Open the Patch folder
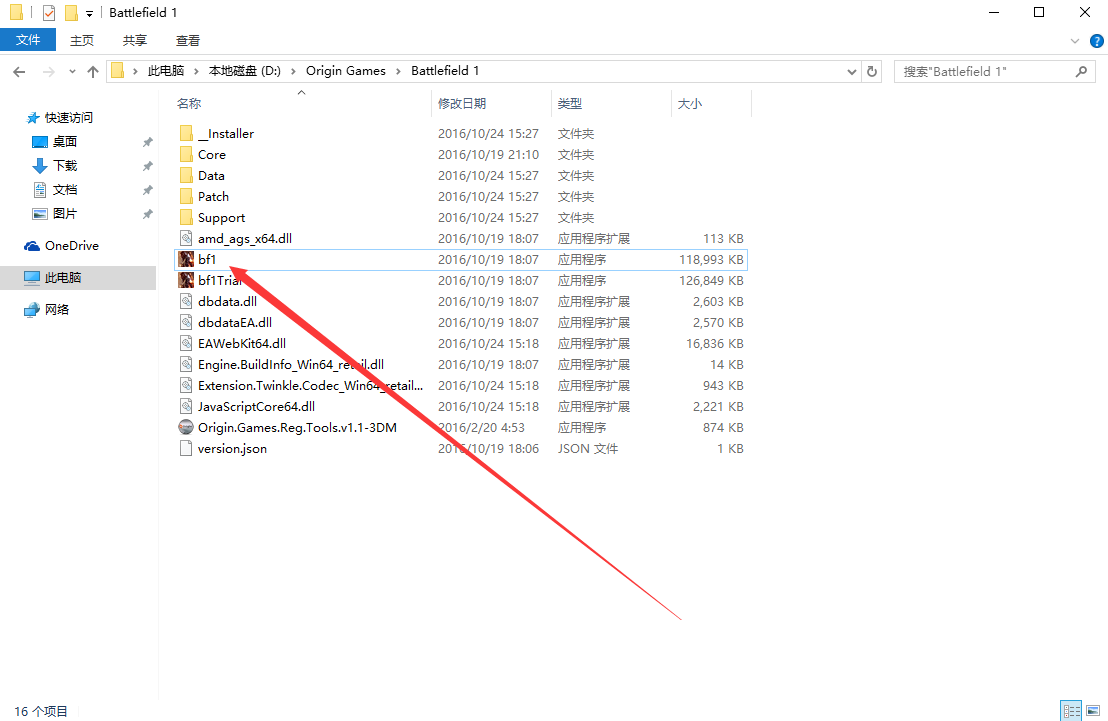This screenshot has height=721, width=1108. pyautogui.click(x=213, y=196)
